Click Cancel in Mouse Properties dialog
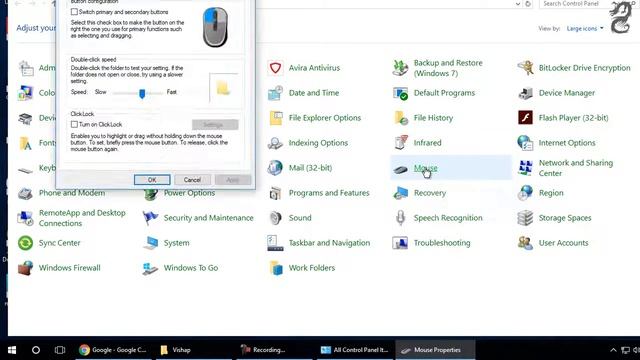The height and width of the screenshot is (360, 640). pyautogui.click(x=192, y=180)
